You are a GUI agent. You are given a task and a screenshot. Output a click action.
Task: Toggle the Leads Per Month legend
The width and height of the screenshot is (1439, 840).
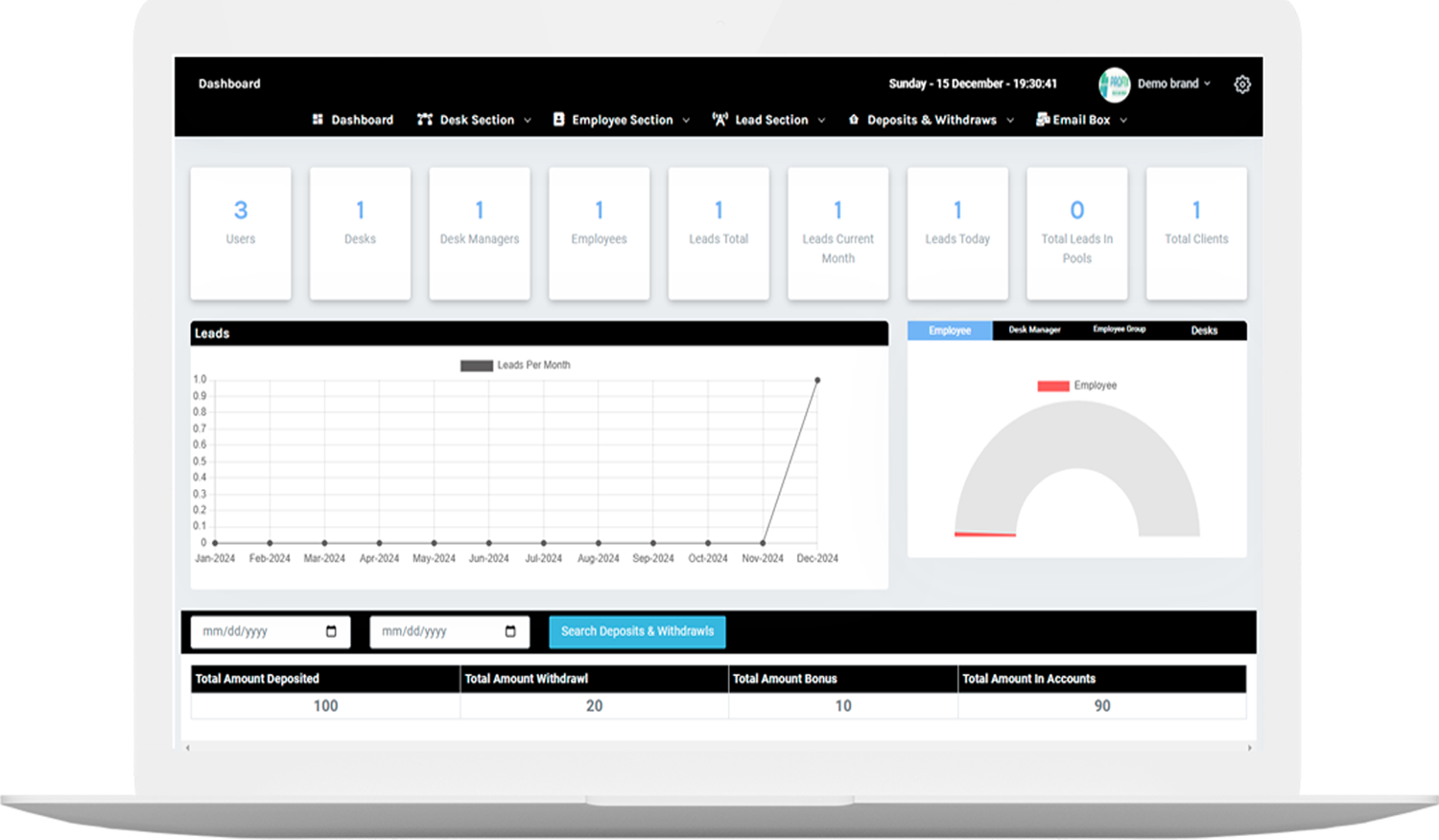(515, 365)
